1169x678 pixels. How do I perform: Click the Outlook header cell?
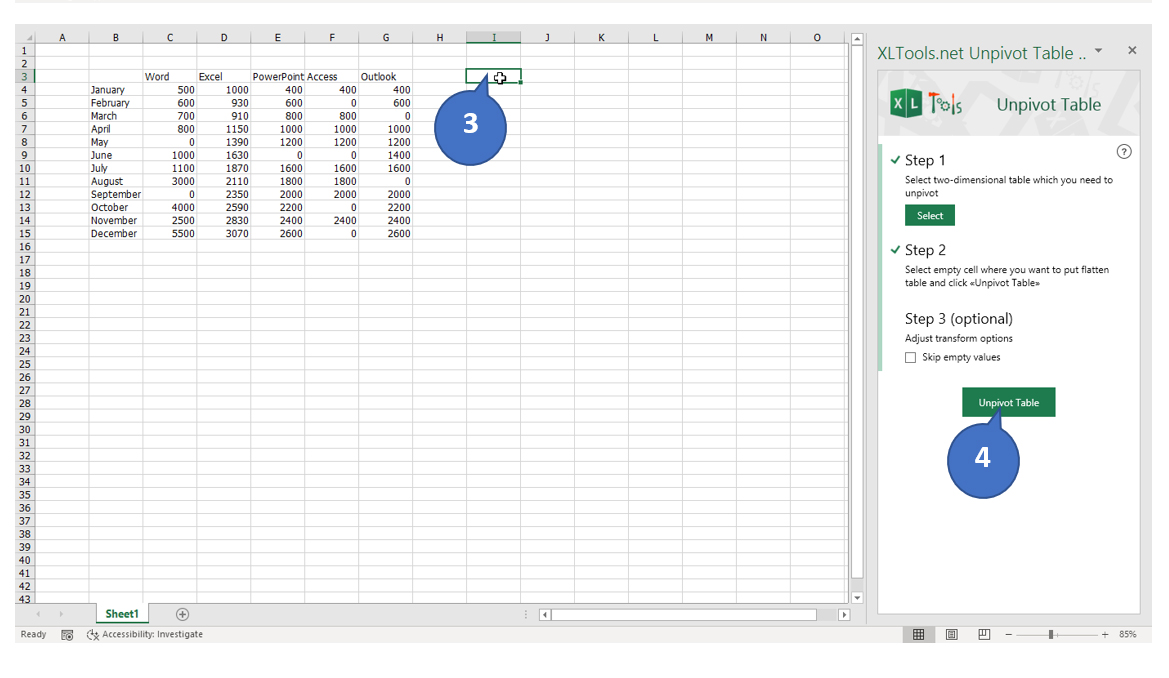click(385, 77)
